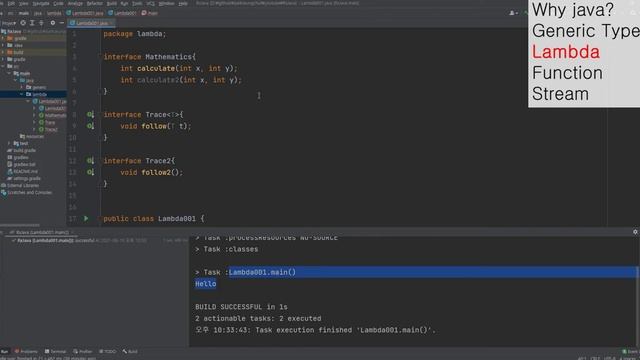The width and height of the screenshot is (640, 360).
Task: Open the View menu
Action: click(x=24, y=3)
